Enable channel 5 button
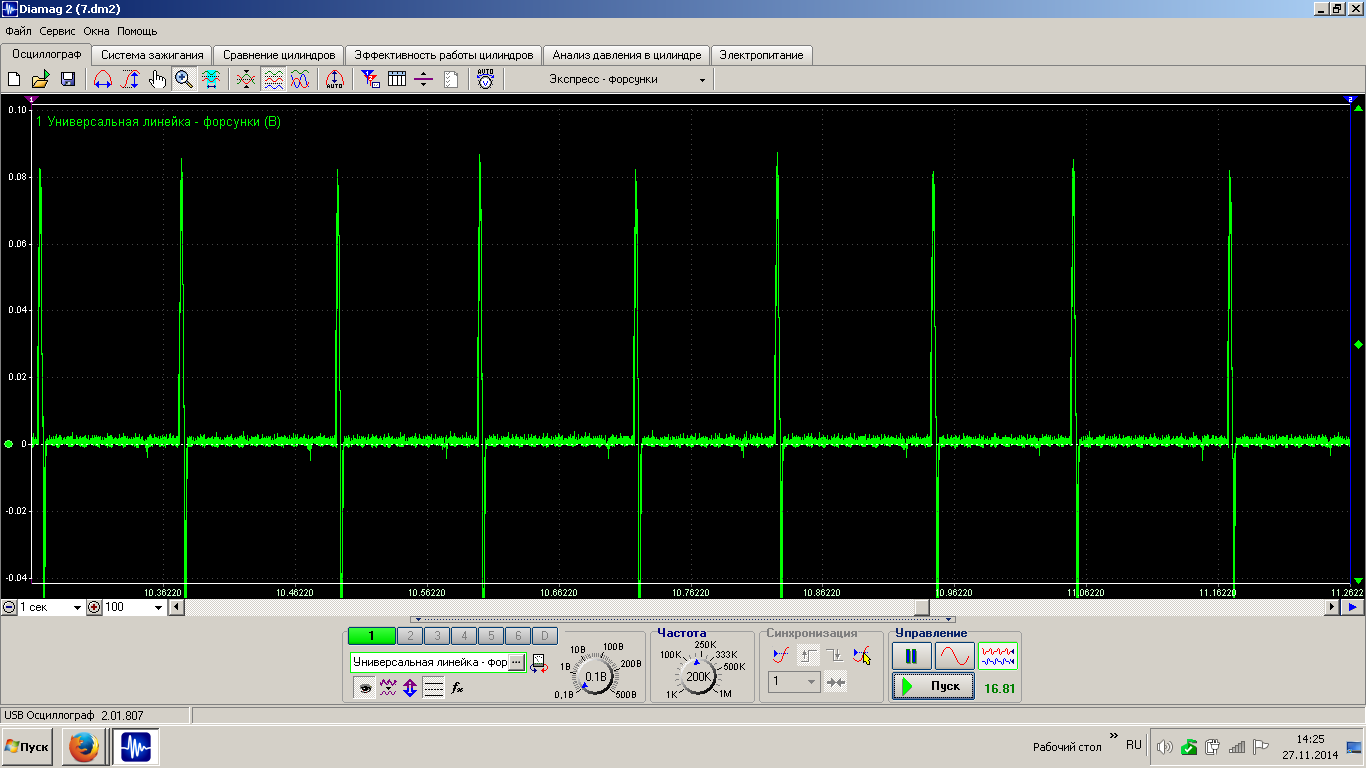The image size is (1366, 768). click(491, 636)
